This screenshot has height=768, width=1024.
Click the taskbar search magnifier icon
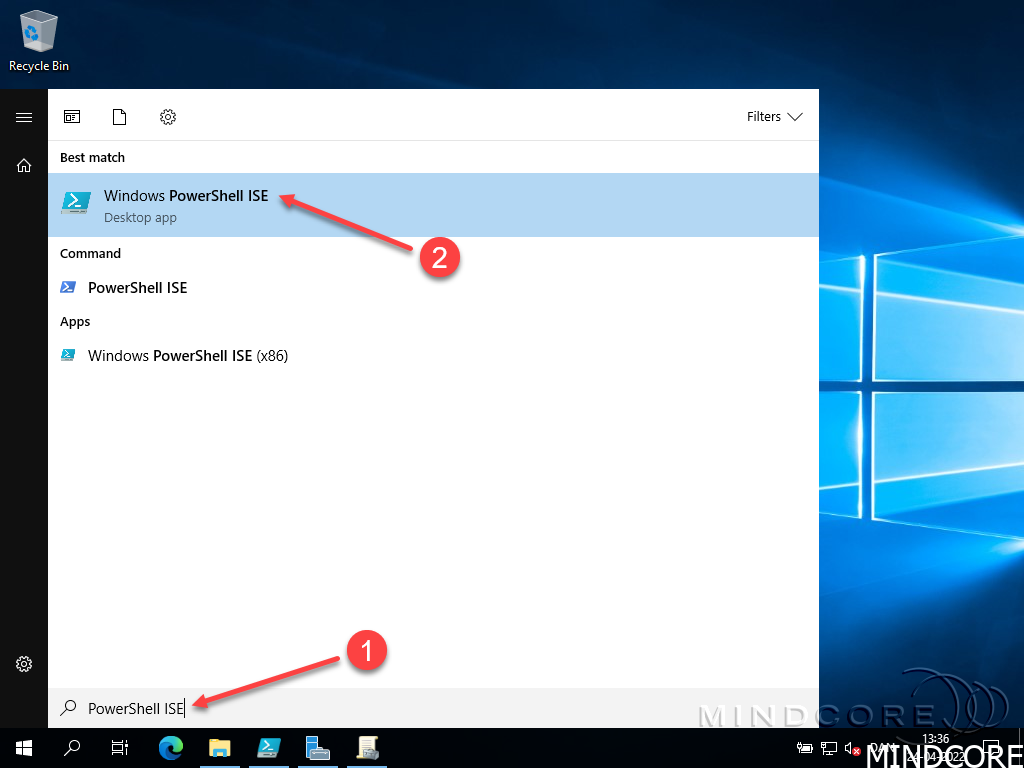pos(72,747)
